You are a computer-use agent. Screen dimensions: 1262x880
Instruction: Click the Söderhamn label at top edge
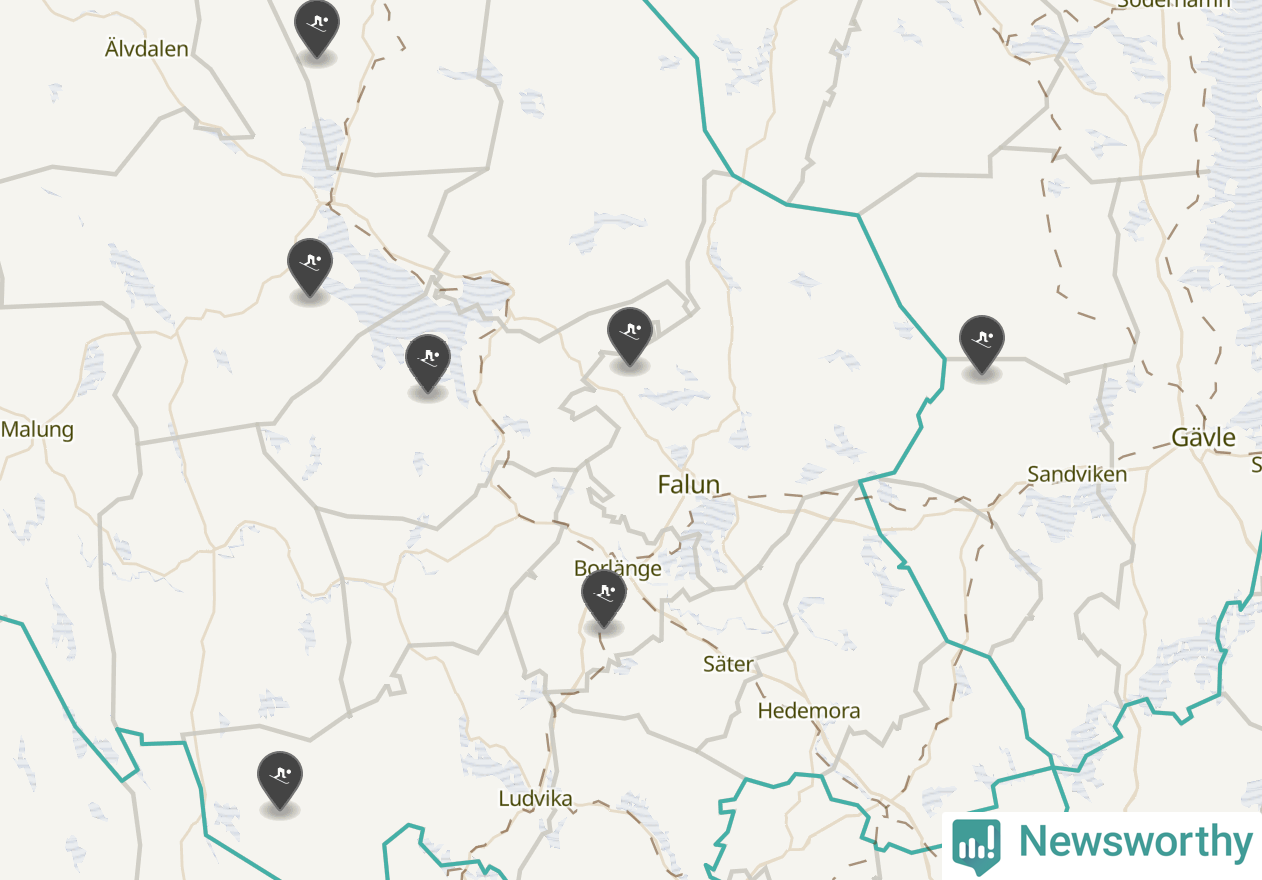pyautogui.click(x=1173, y=3)
